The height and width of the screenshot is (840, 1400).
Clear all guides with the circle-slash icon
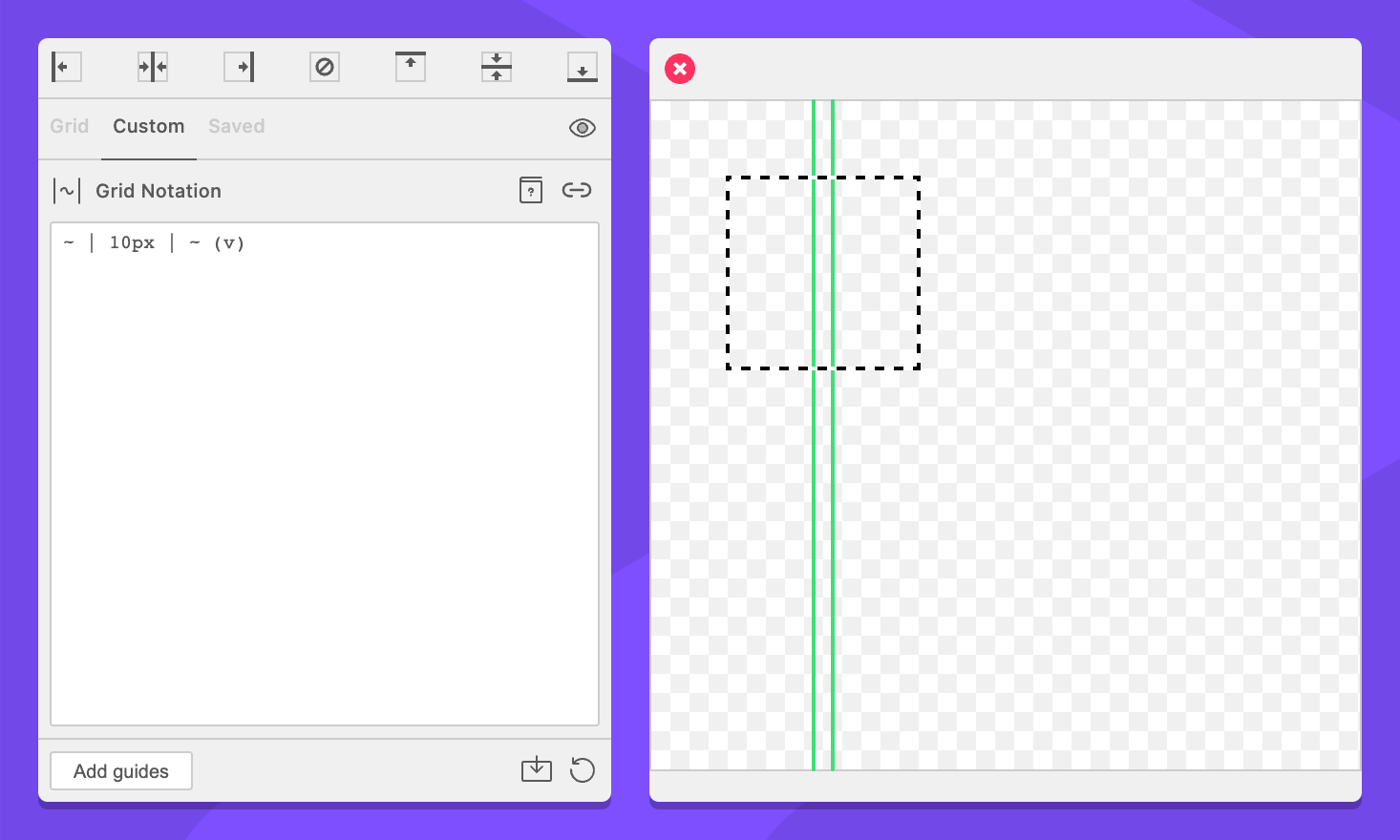tap(325, 67)
